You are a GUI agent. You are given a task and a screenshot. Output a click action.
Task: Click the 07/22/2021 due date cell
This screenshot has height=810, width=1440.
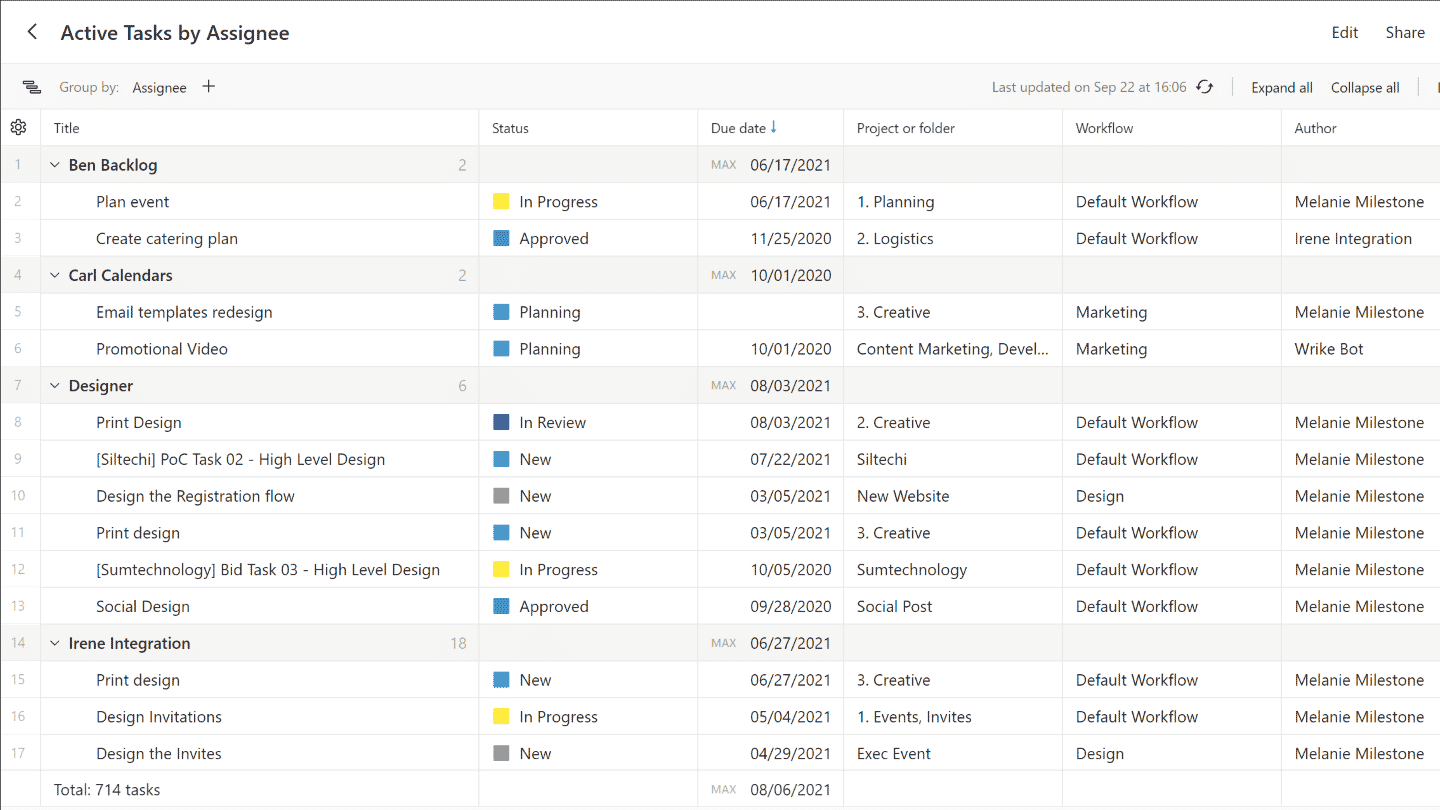(771, 460)
